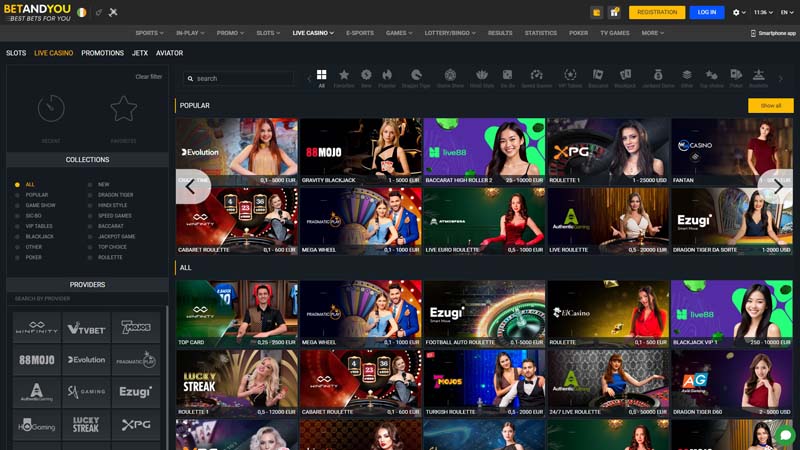Click the Registration button

click(x=656, y=12)
